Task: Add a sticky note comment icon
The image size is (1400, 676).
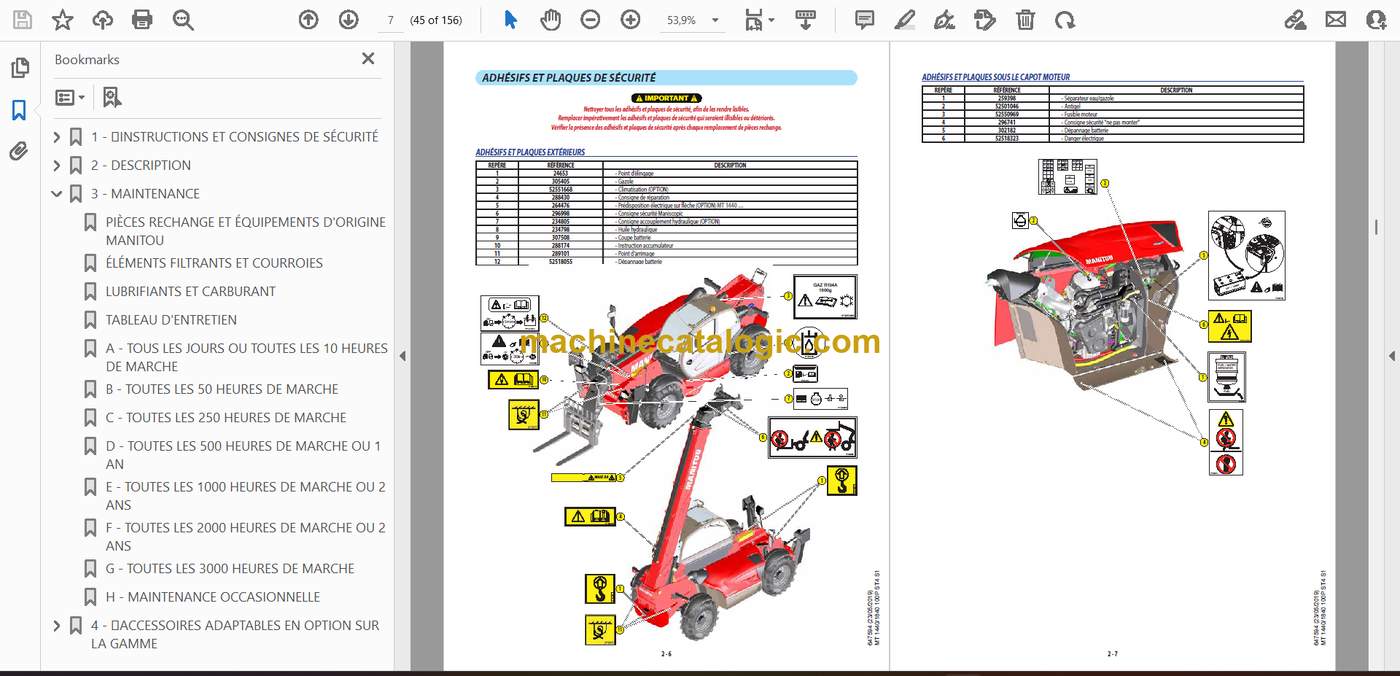Action: coord(865,19)
